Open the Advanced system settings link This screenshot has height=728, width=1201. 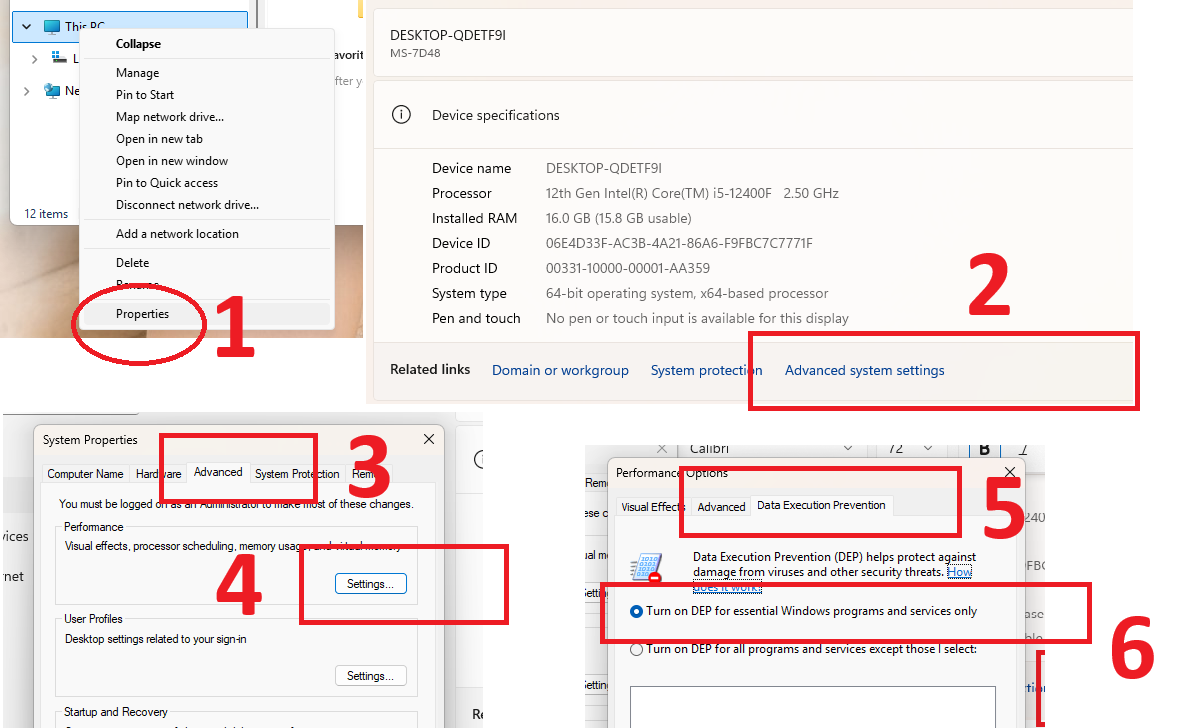(x=864, y=370)
